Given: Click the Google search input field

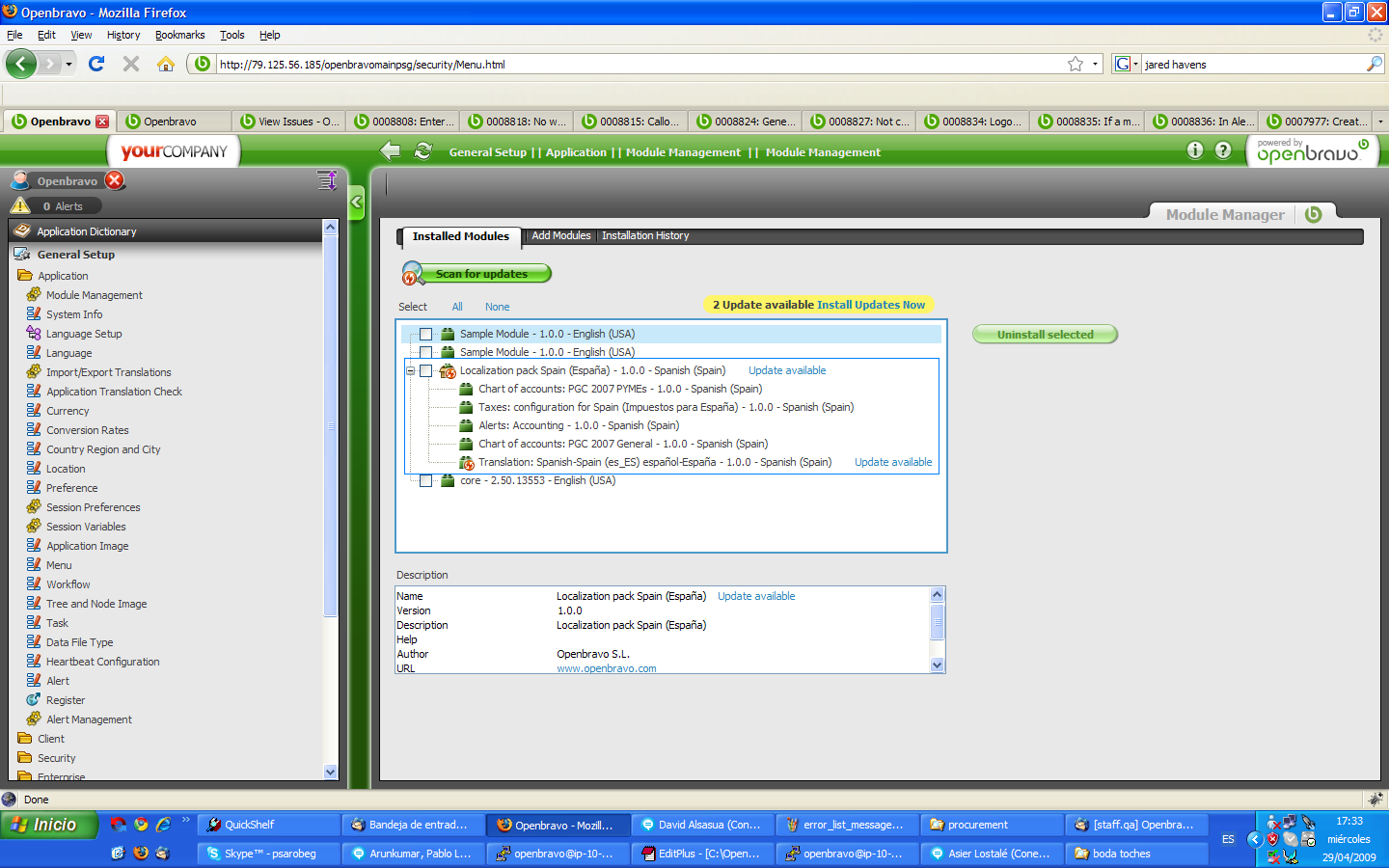Looking at the screenshot, I should click(1253, 65).
